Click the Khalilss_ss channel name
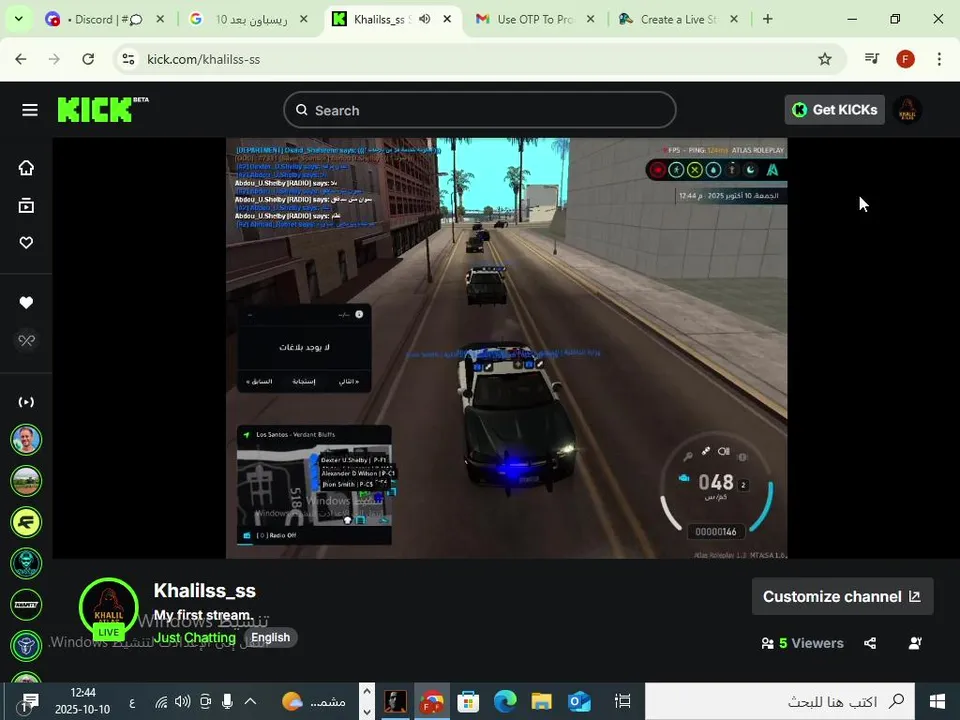Image resolution: width=960 pixels, height=720 pixels. click(204, 591)
